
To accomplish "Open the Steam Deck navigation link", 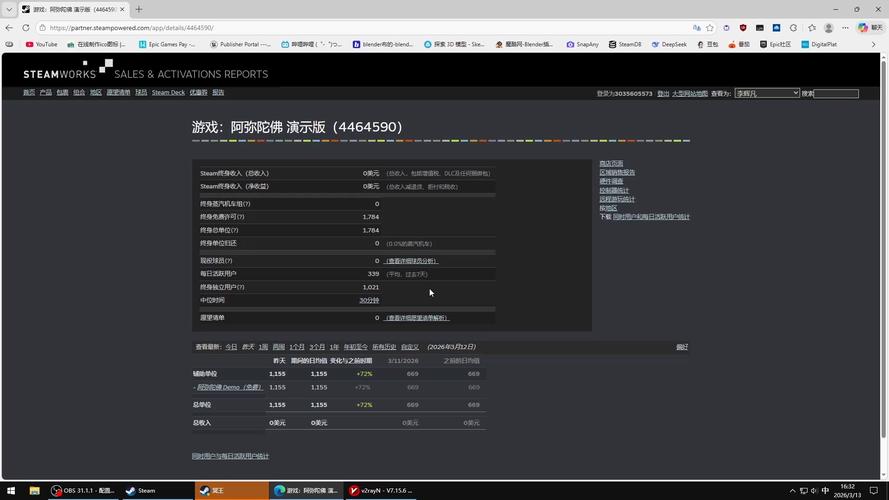I will [x=168, y=92].
